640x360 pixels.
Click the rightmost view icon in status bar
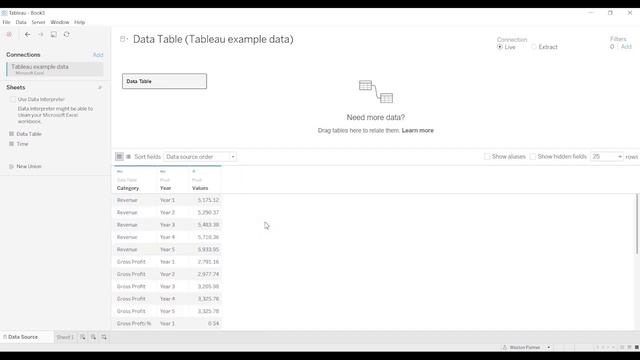click(x=636, y=347)
